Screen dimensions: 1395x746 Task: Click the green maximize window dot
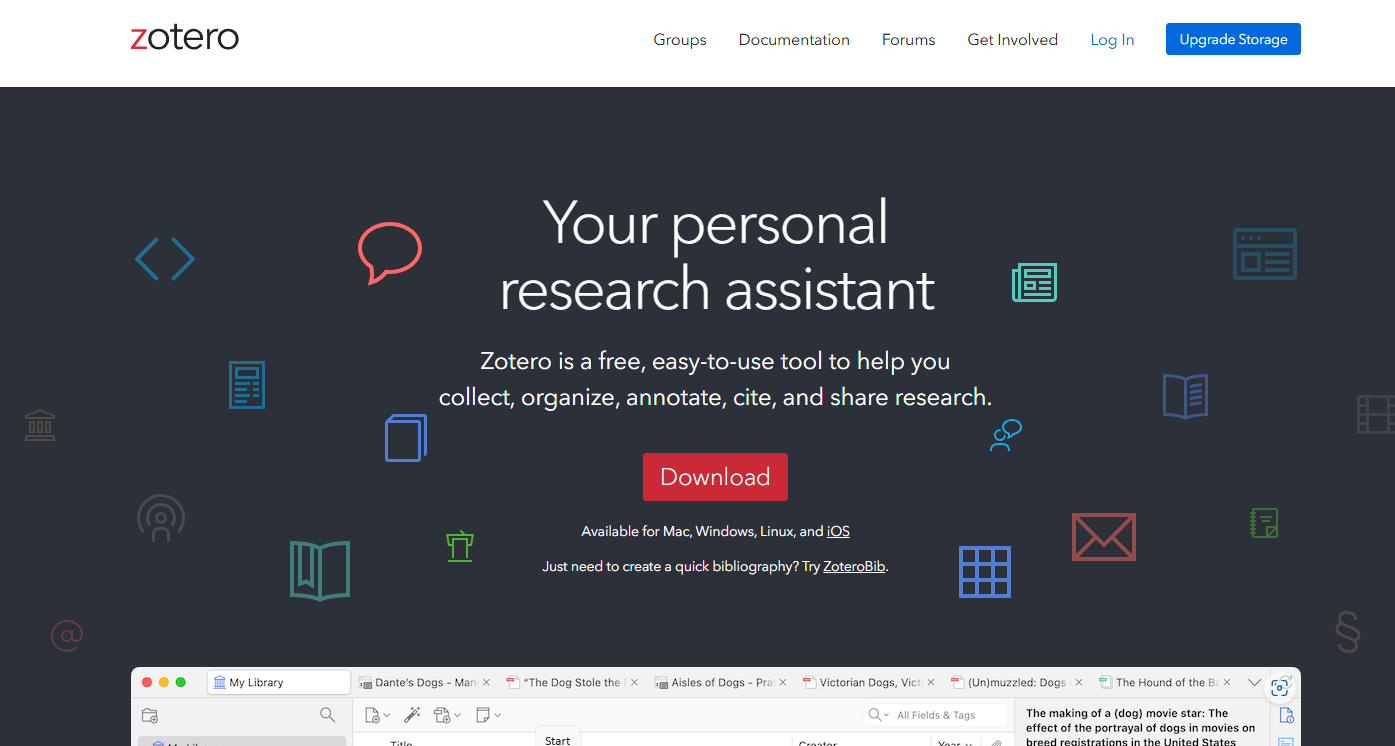pyautogui.click(x=181, y=682)
